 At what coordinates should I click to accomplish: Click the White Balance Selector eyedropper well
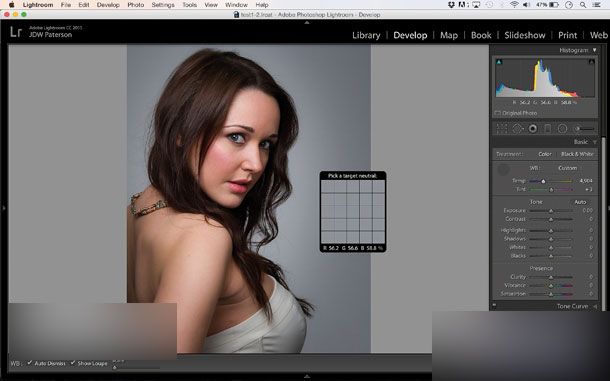(x=503, y=169)
